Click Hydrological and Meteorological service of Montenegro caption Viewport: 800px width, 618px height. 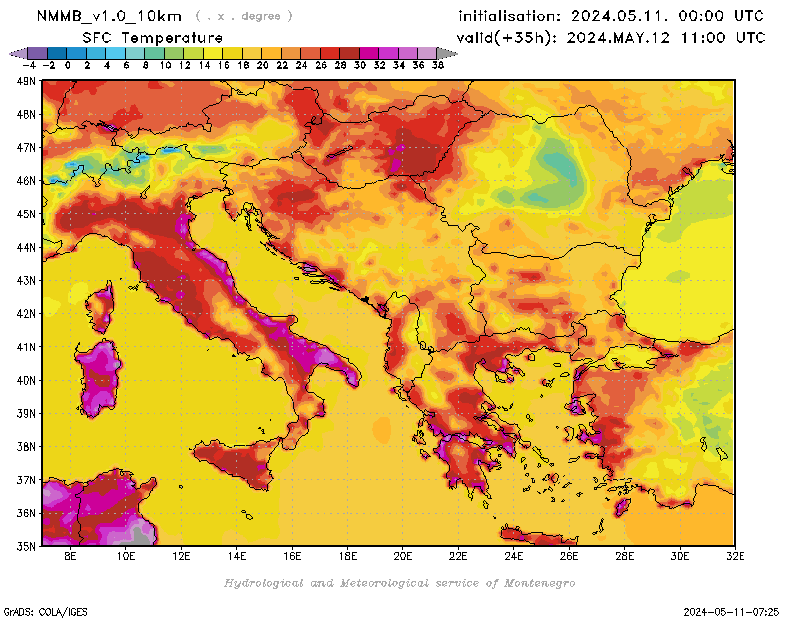click(399, 583)
